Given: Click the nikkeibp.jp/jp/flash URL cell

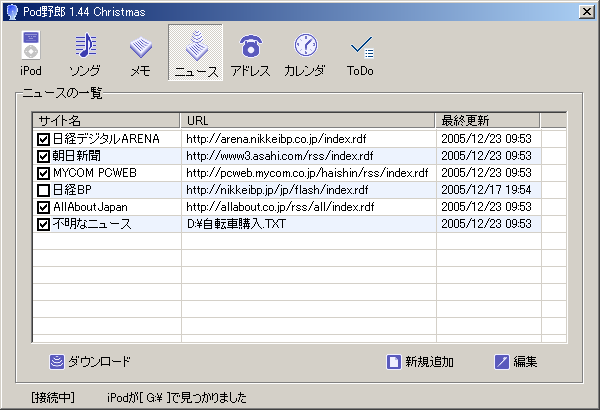Looking at the screenshot, I should click(309, 190).
